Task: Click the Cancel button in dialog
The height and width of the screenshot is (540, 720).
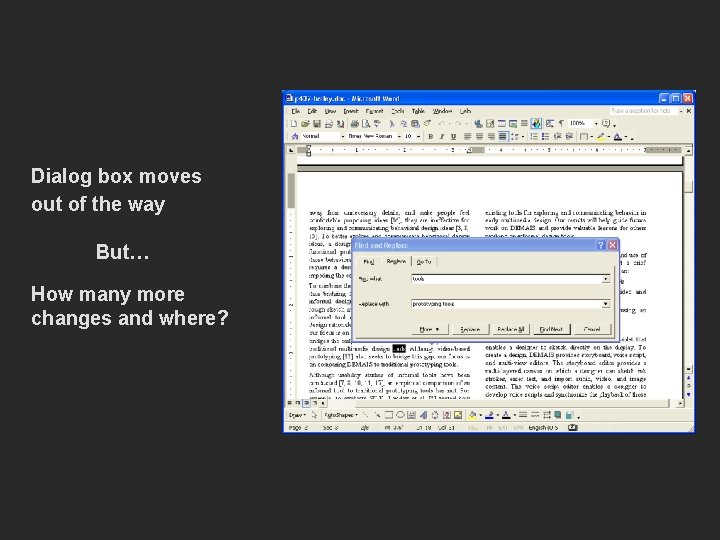Action: (592, 329)
